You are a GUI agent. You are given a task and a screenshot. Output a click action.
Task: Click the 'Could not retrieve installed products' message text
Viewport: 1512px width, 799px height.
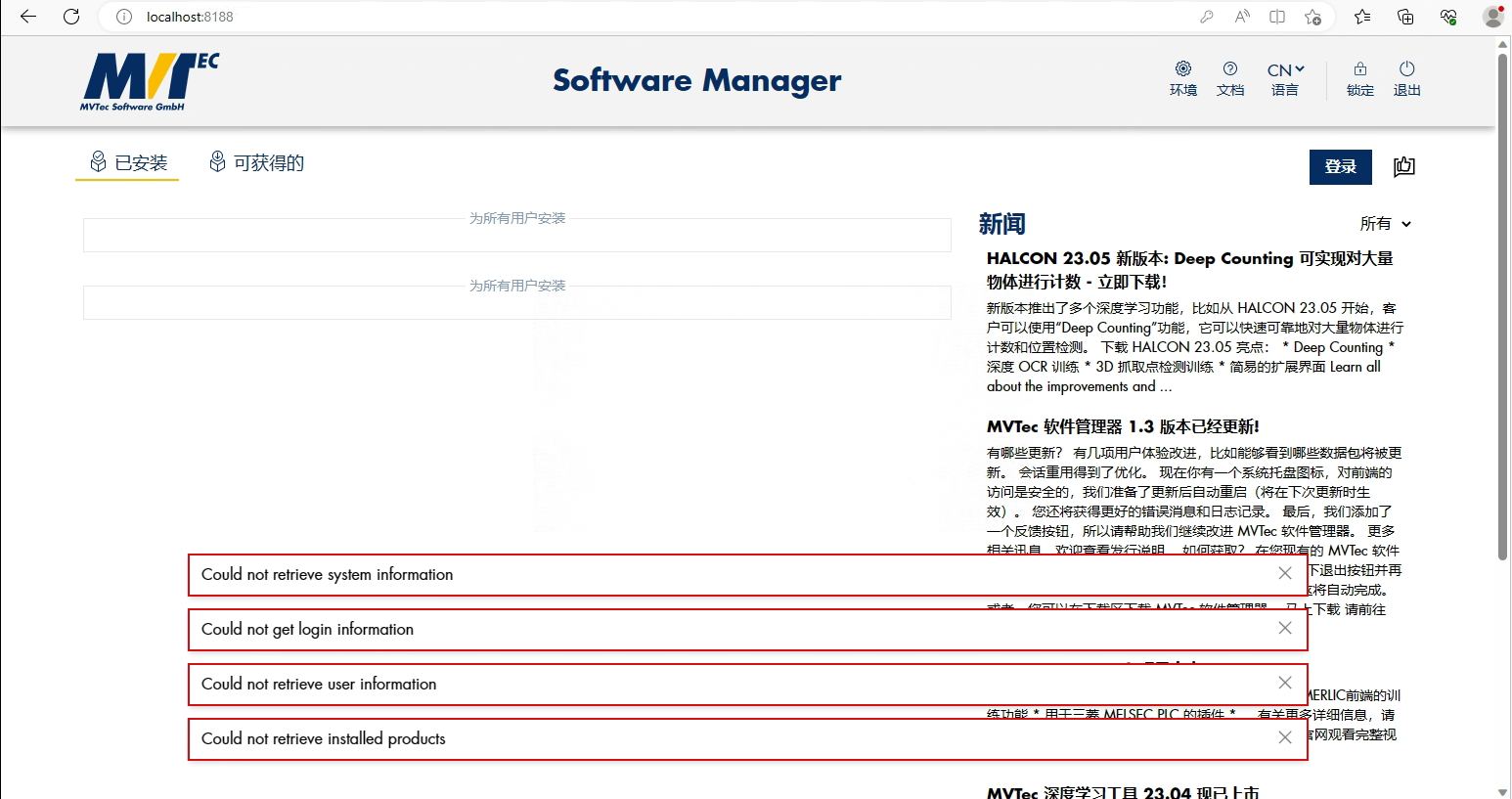click(x=323, y=738)
